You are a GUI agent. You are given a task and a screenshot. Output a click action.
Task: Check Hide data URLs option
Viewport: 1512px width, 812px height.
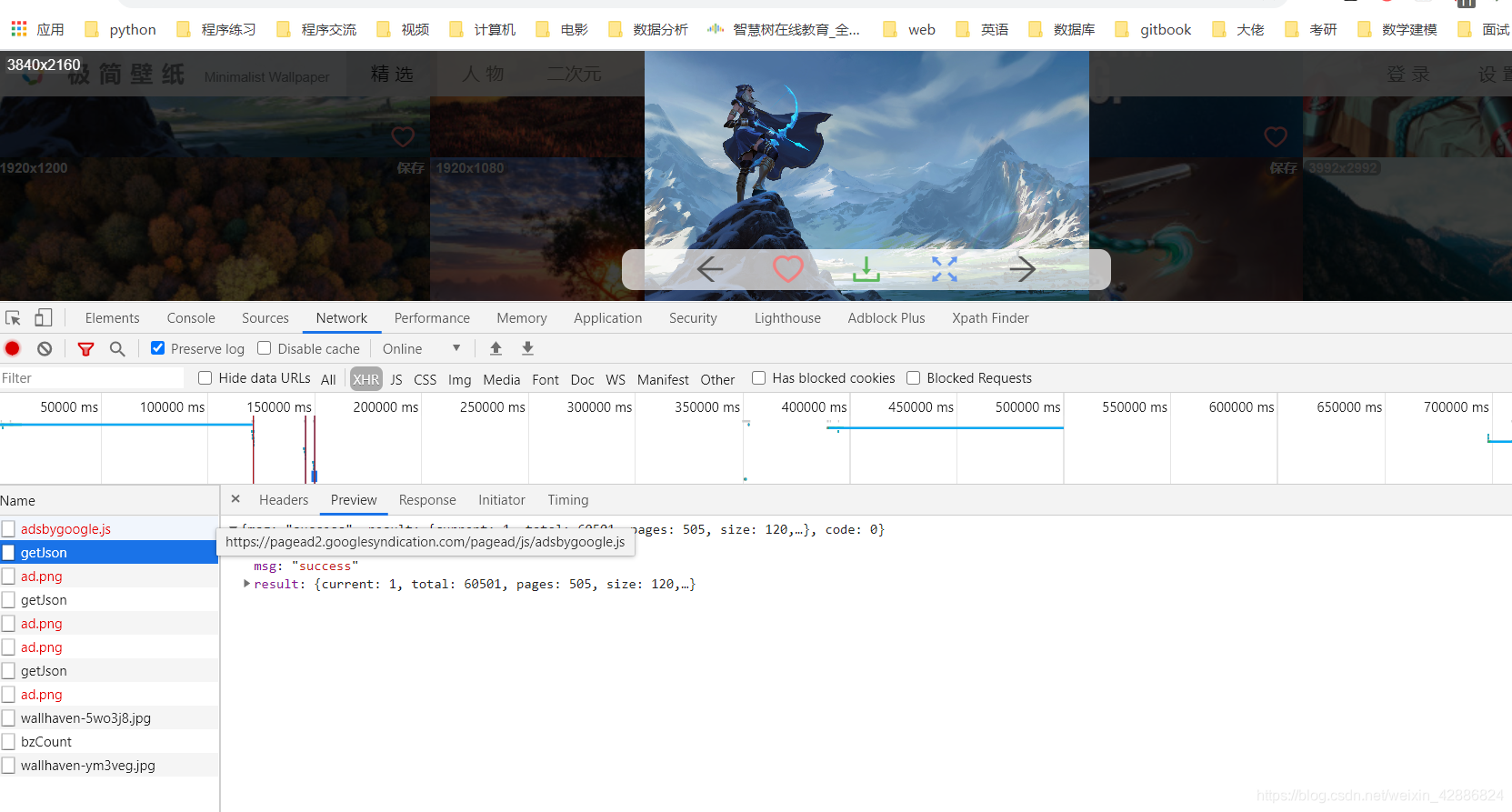click(x=205, y=378)
